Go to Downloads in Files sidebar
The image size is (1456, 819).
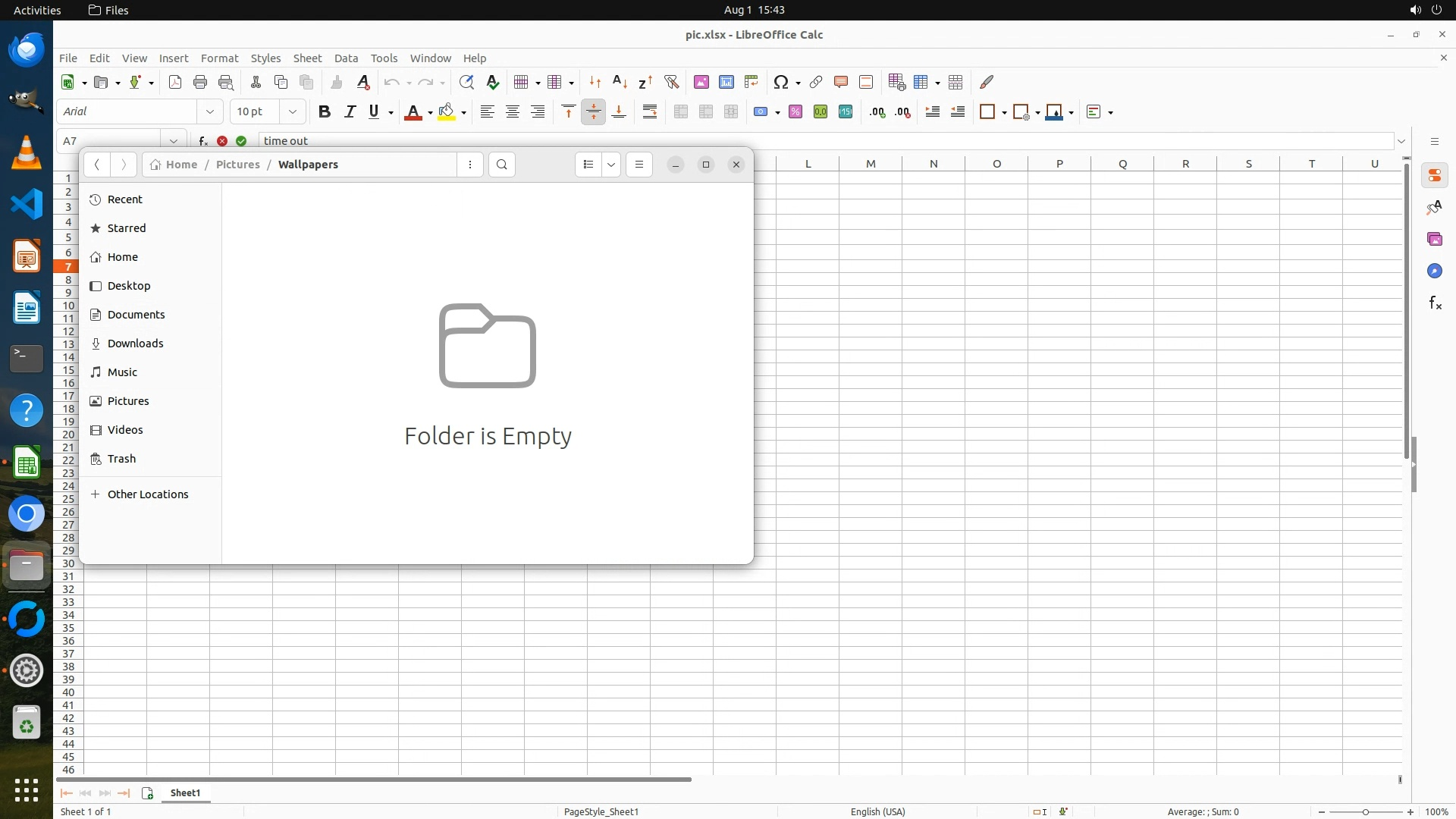tap(135, 344)
